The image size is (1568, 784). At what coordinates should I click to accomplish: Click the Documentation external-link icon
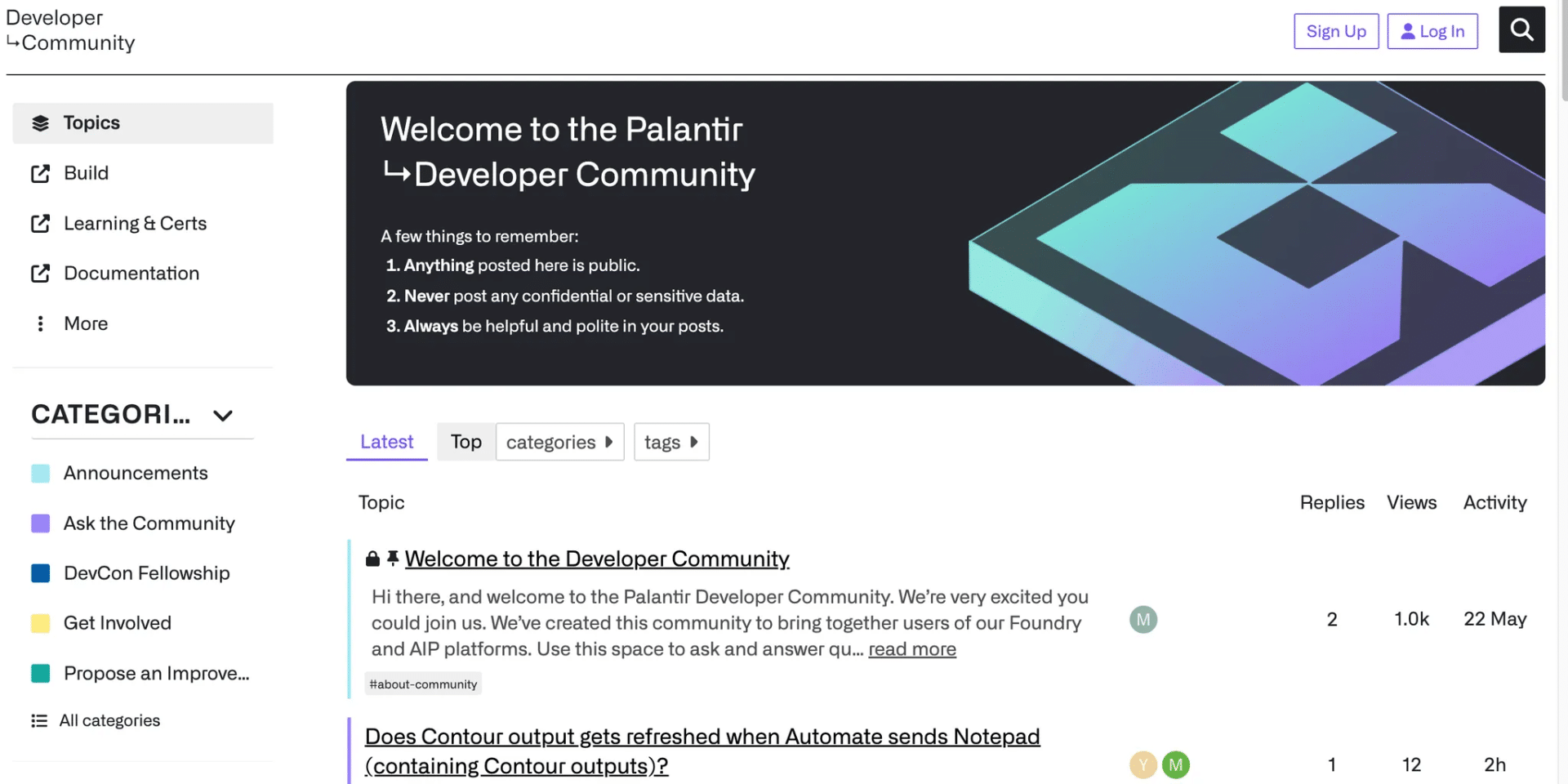(40, 274)
